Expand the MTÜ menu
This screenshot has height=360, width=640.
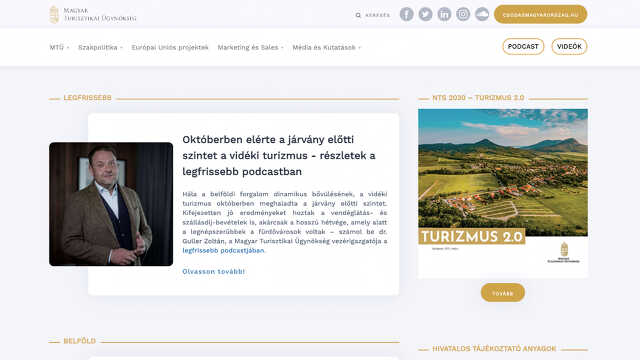click(59, 47)
